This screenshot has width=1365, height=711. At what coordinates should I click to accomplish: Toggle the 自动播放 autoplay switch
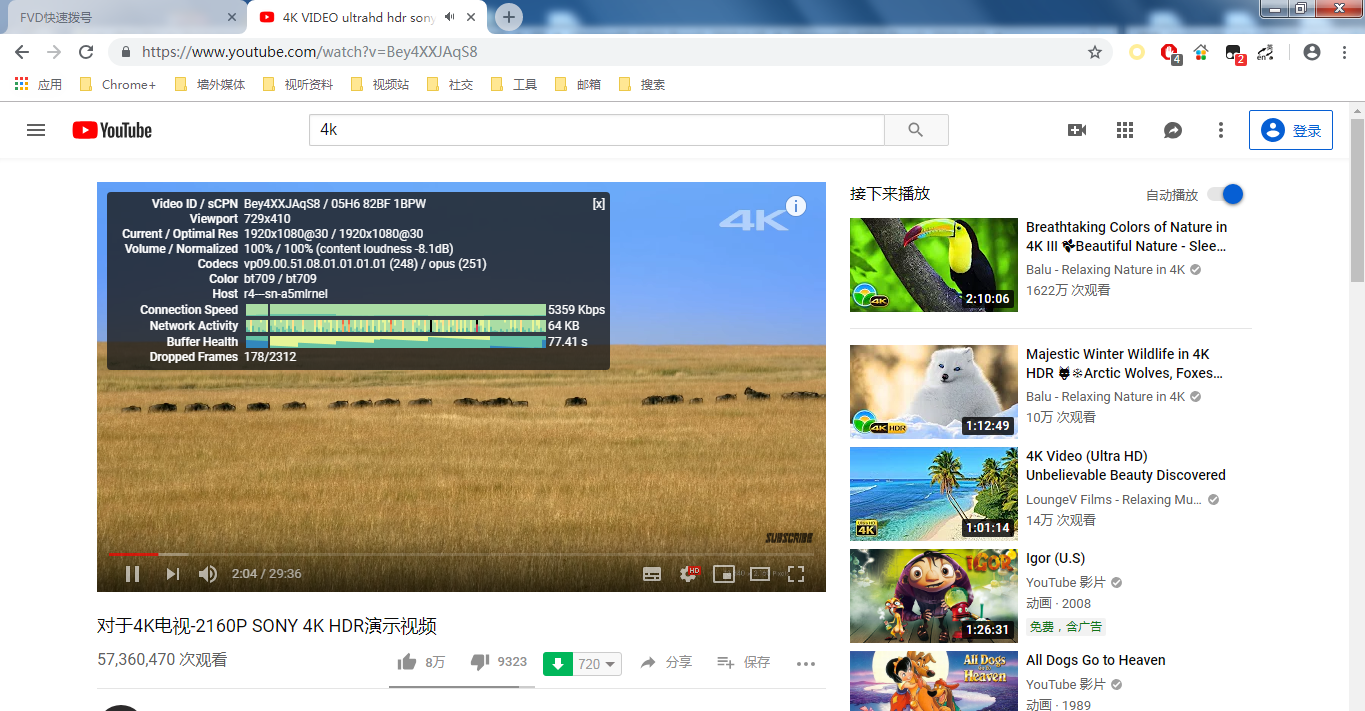coord(1225,194)
